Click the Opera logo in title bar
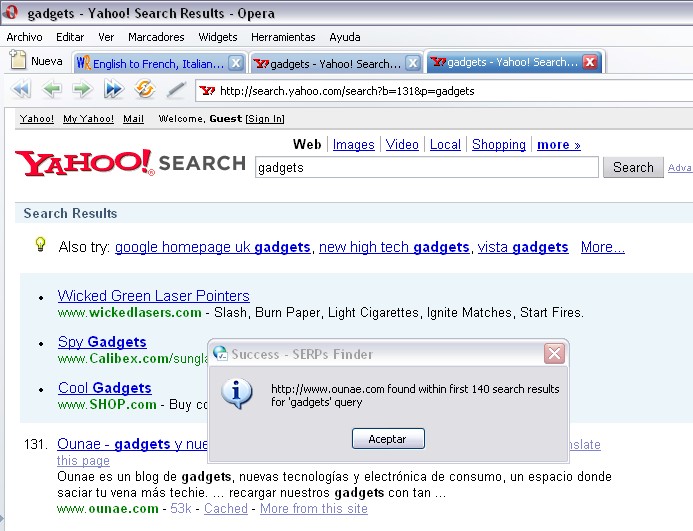The height and width of the screenshot is (531, 693). pos(11,11)
